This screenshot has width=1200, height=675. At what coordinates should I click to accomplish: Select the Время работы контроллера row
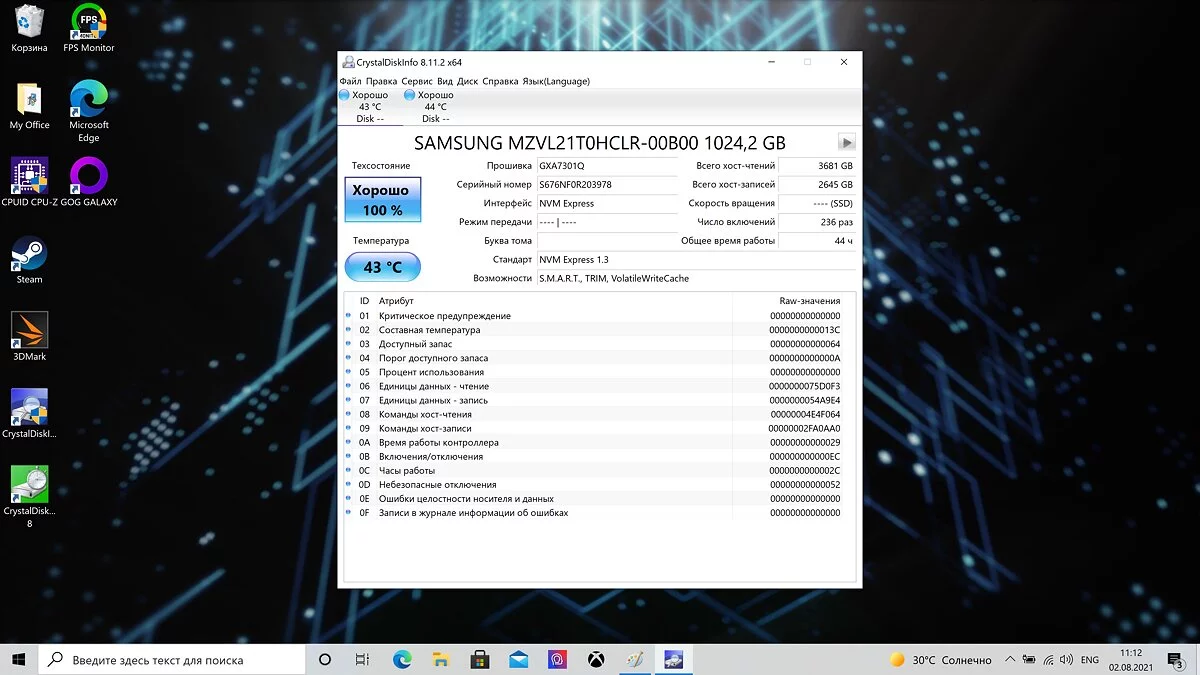(599, 442)
